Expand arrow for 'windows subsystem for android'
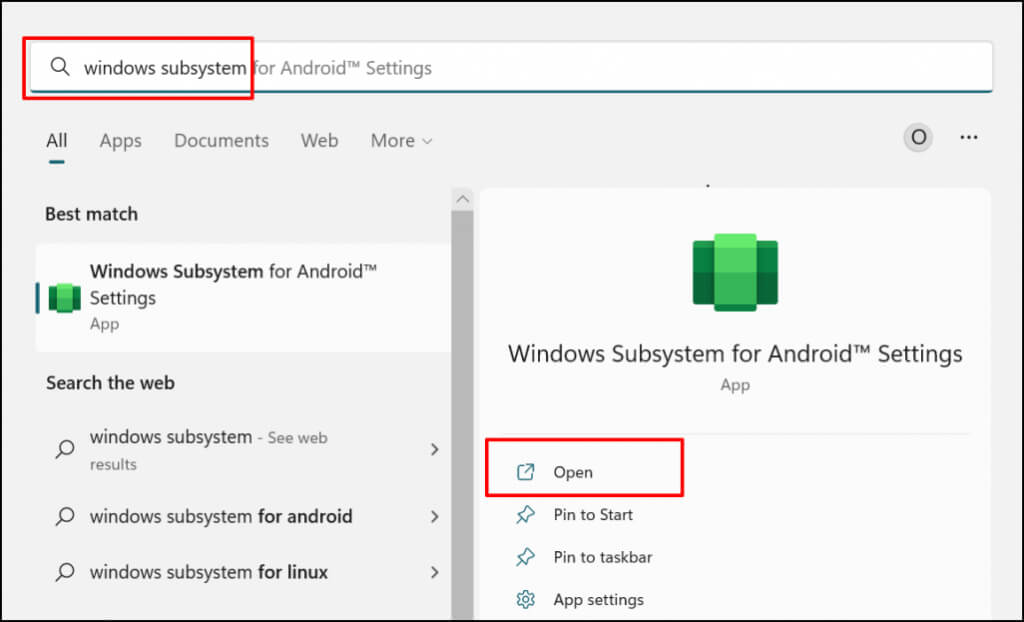This screenshot has width=1024, height=622. coord(434,516)
